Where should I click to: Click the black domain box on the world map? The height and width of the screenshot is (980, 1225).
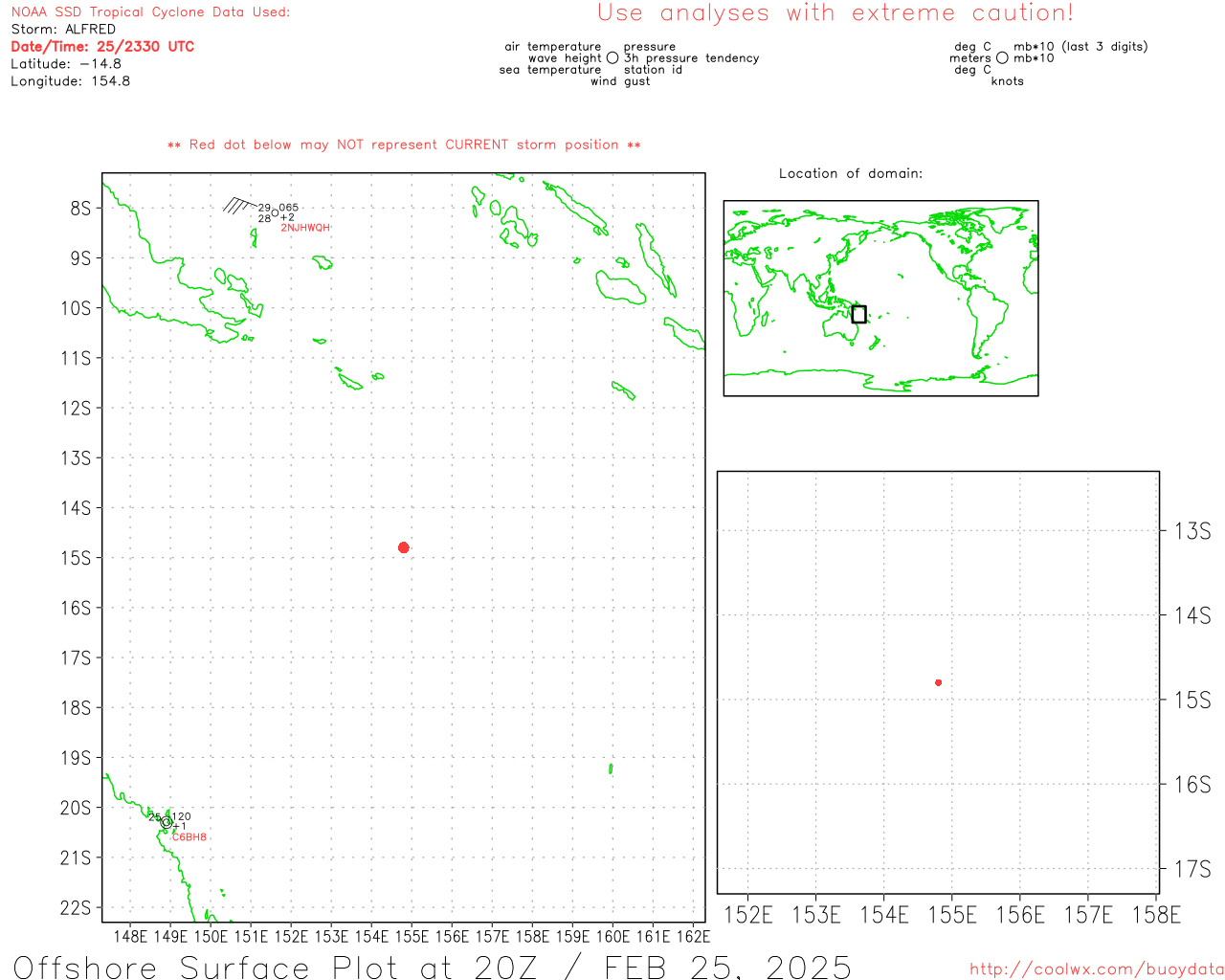[x=858, y=314]
